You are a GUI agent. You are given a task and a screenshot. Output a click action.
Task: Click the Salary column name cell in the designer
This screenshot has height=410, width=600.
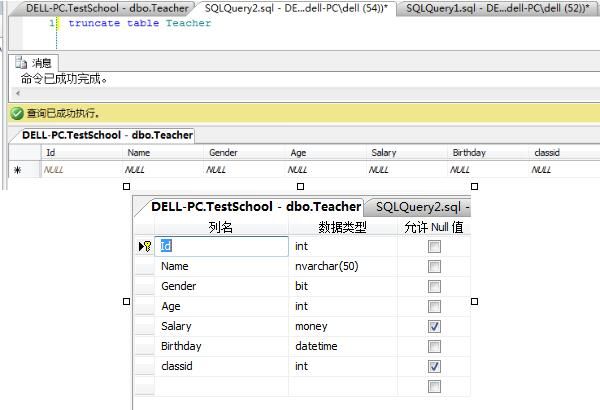(x=221, y=326)
